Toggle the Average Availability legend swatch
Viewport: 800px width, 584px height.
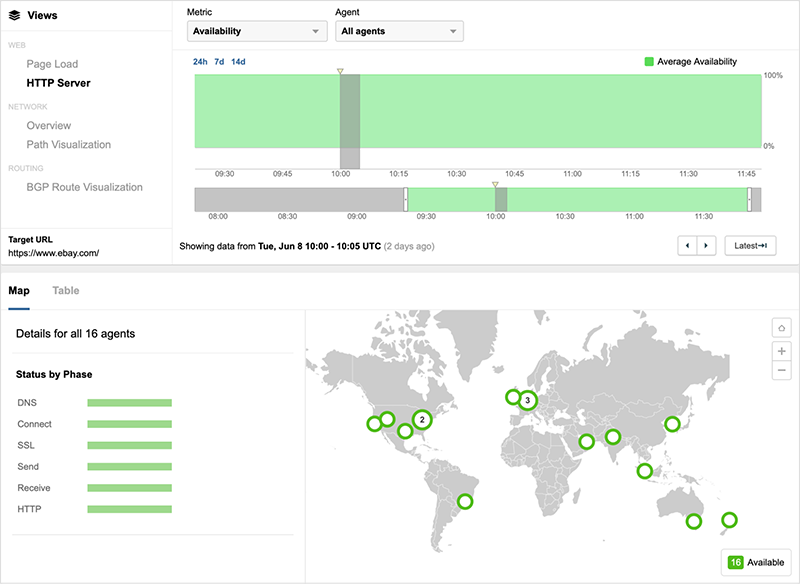(649, 62)
